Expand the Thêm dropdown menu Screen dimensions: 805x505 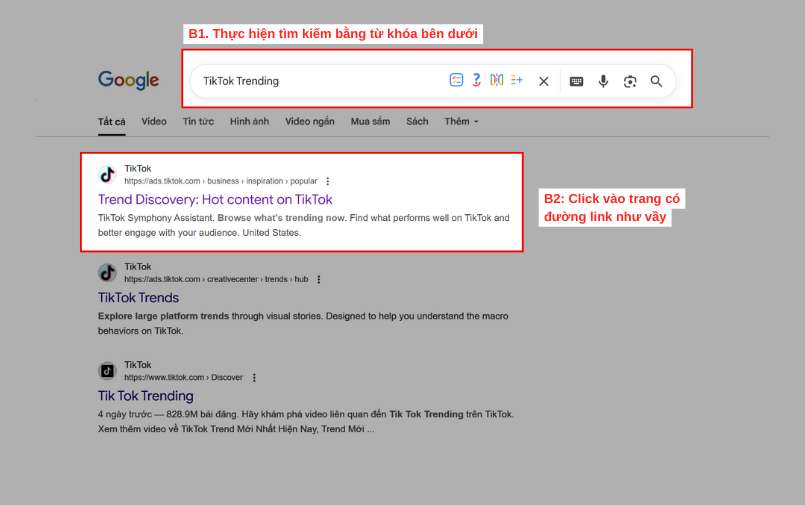(x=461, y=122)
